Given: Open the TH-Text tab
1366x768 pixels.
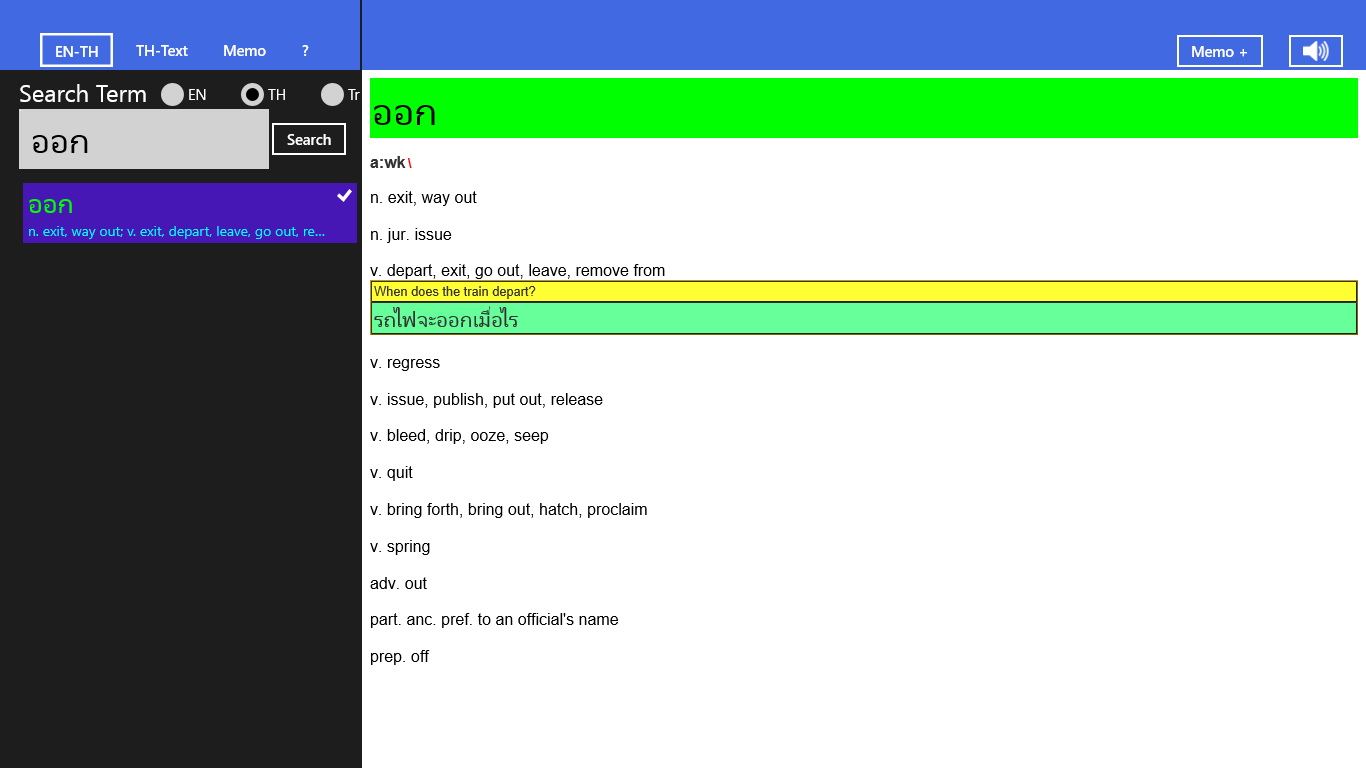Looking at the screenshot, I should (162, 51).
